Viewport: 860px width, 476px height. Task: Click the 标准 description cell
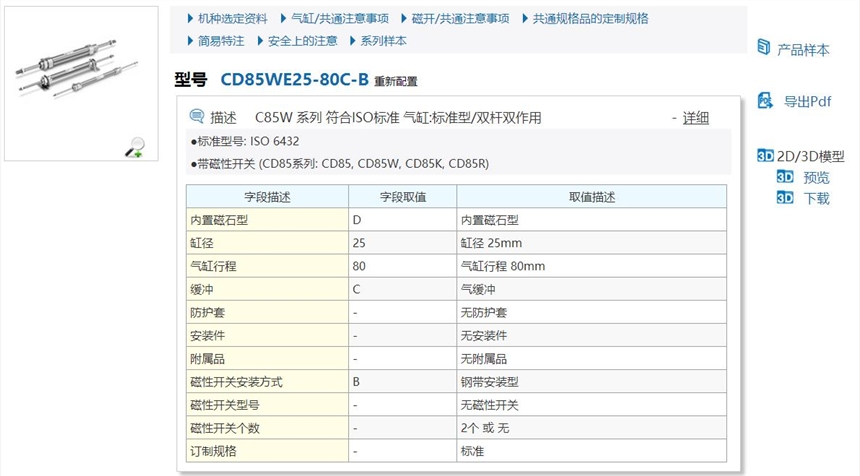(x=592, y=451)
